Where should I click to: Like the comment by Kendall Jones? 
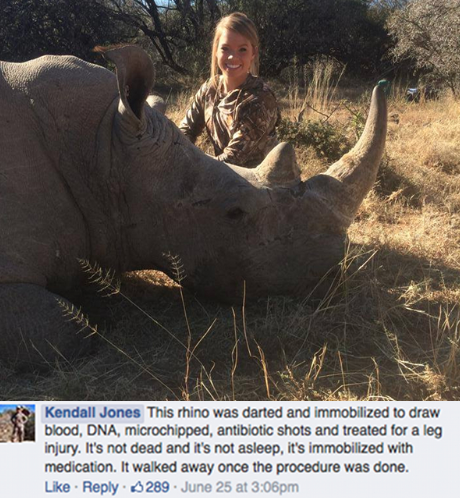tap(57, 487)
